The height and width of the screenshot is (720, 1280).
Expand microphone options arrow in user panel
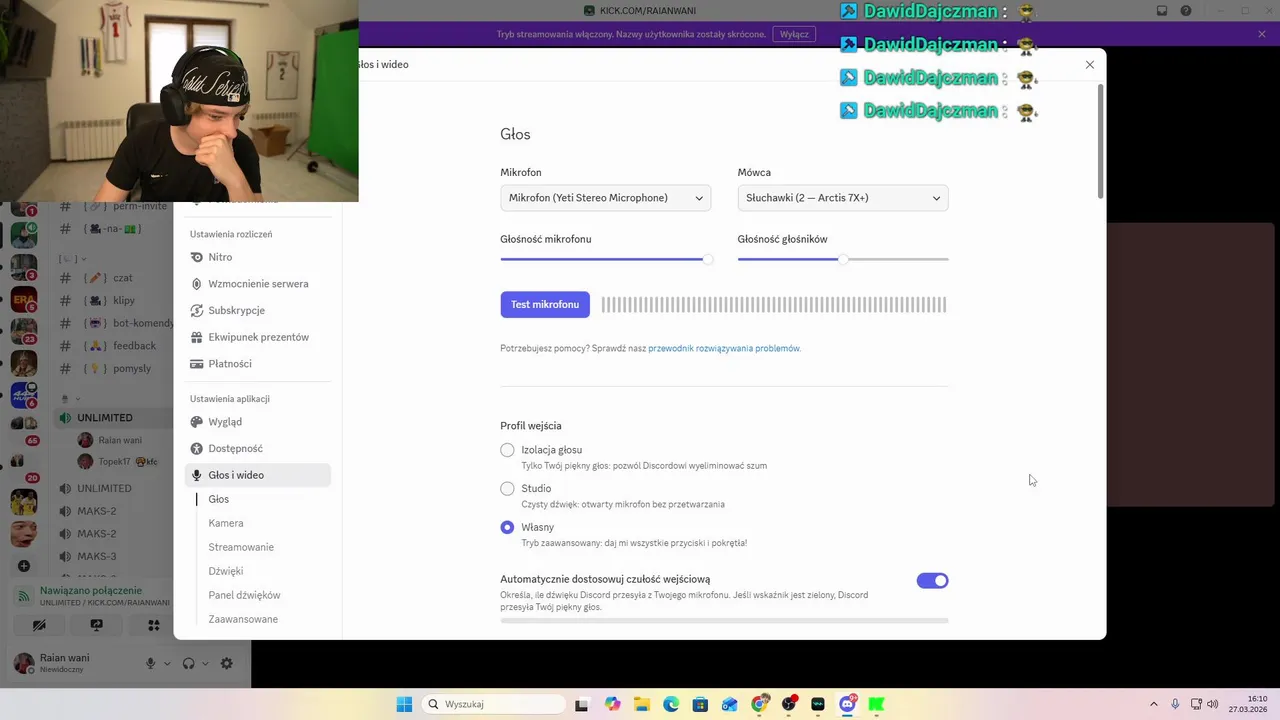(x=167, y=663)
